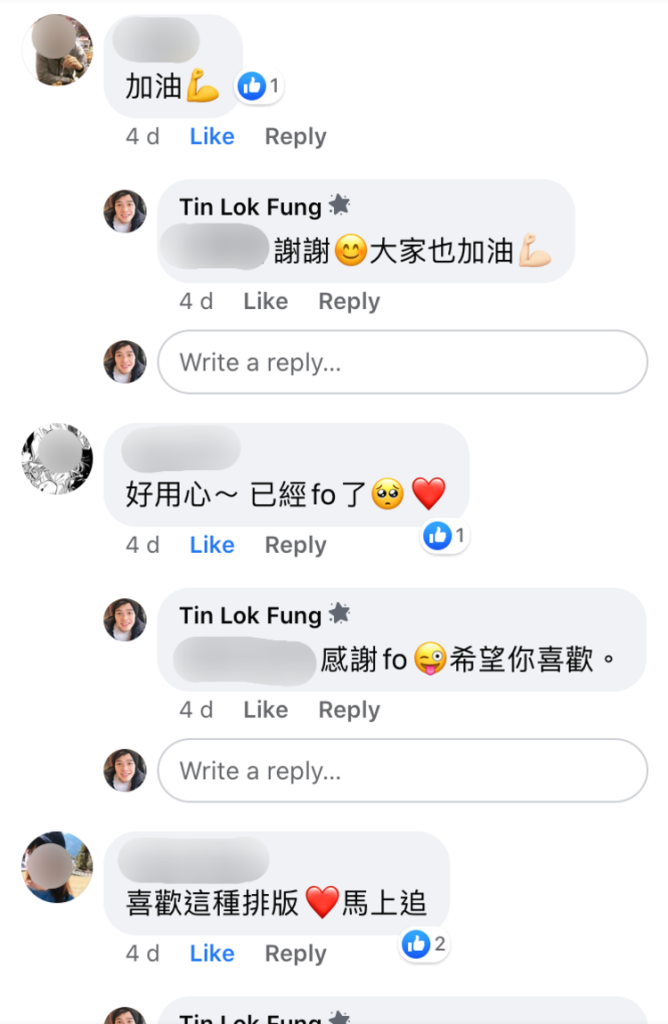This screenshot has height=1024, width=668.
Task: Focus the Write a reply box under the 好用心 thread
Action: (x=402, y=771)
